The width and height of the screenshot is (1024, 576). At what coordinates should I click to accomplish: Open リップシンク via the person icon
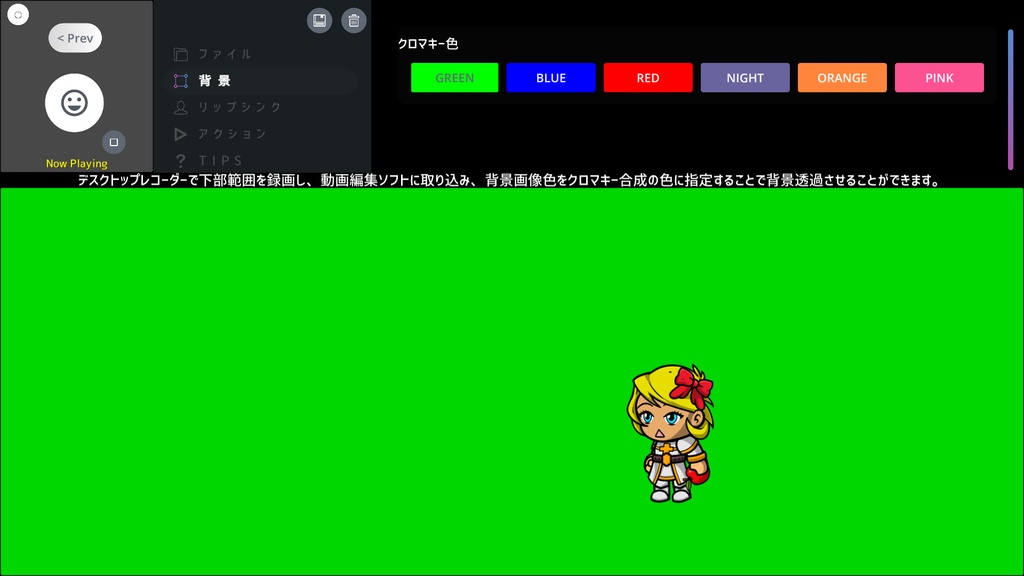(180, 107)
